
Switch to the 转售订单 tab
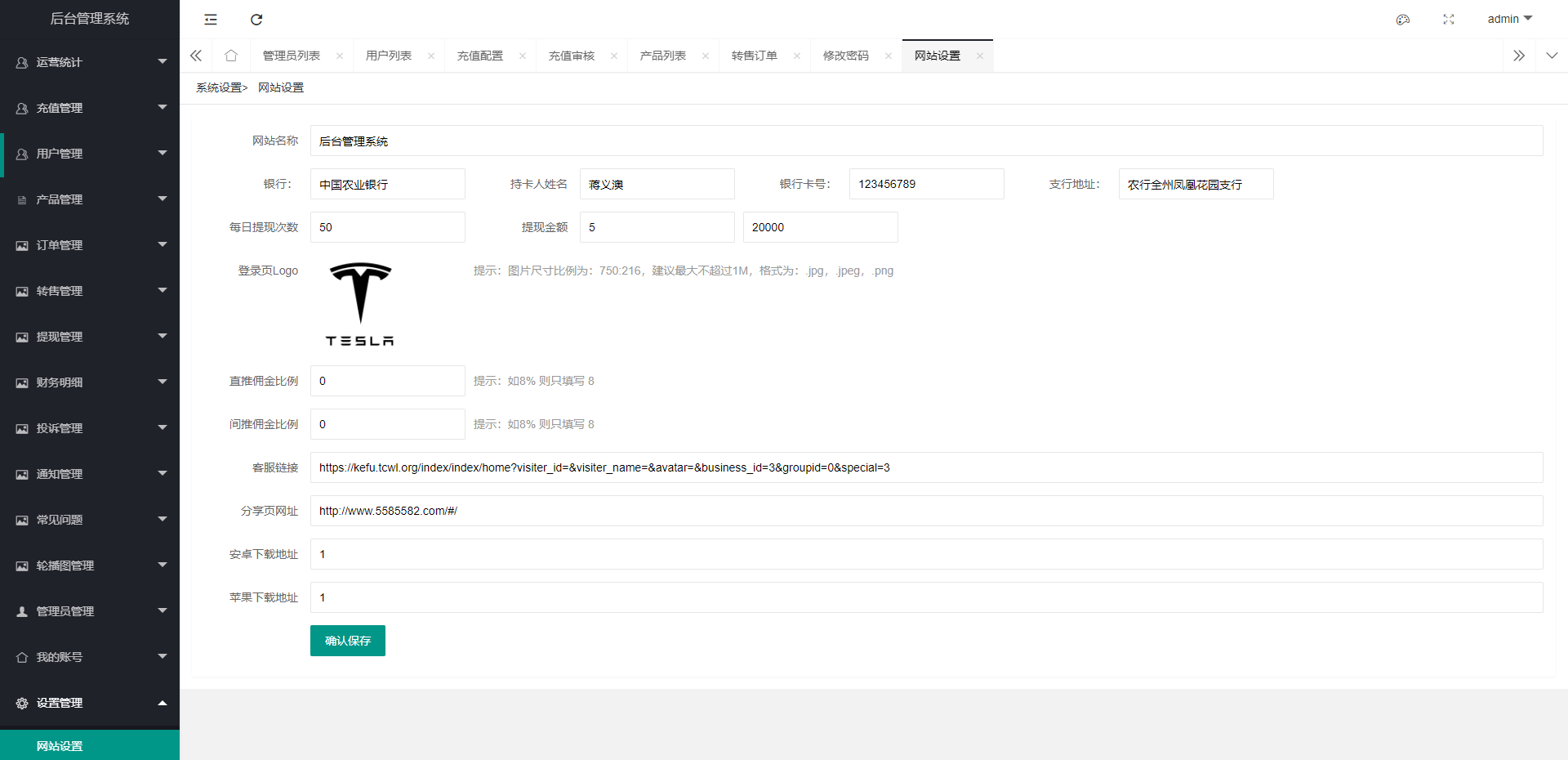tap(754, 56)
